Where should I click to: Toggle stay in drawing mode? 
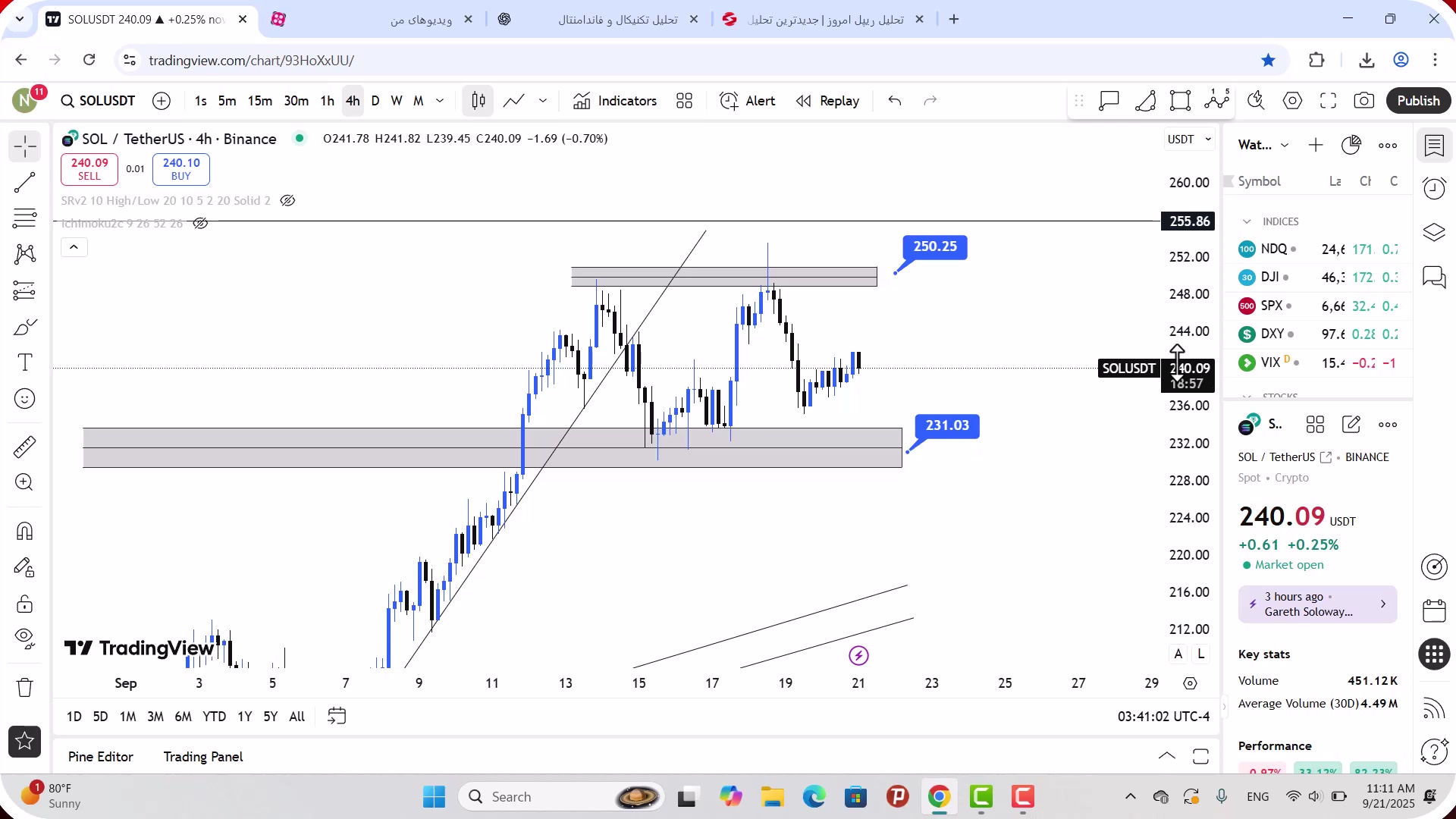tap(25, 567)
